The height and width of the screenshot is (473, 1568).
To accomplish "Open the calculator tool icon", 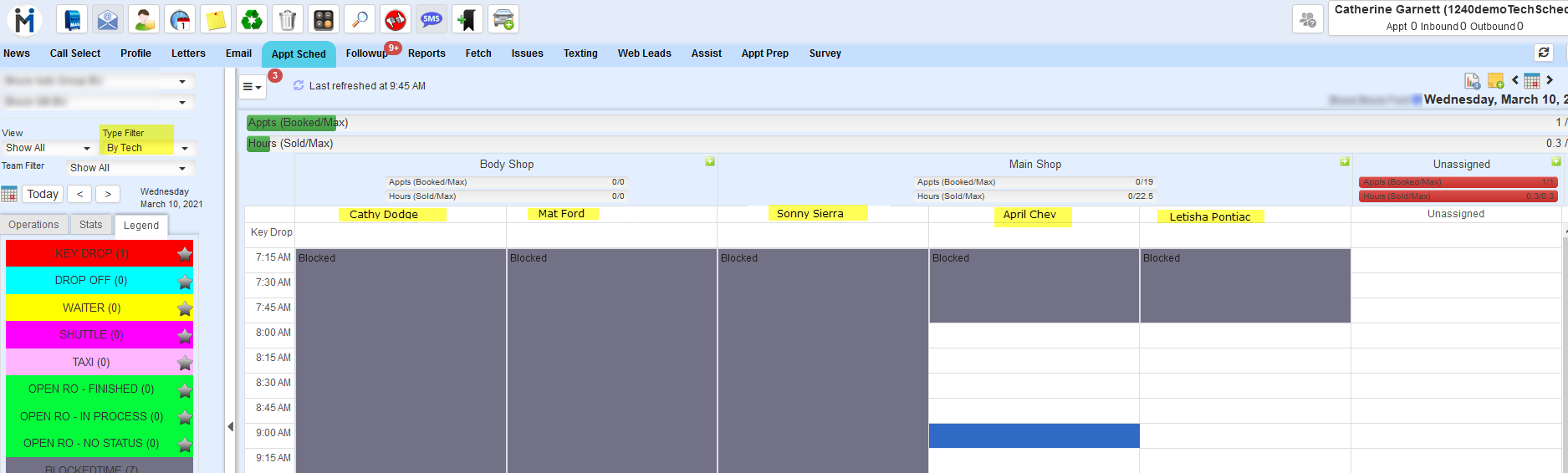I will point(324,19).
